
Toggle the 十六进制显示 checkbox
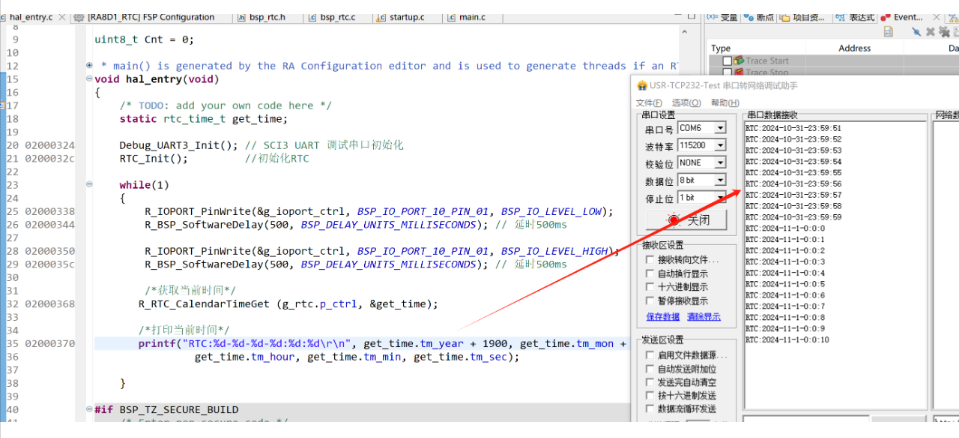click(650, 287)
